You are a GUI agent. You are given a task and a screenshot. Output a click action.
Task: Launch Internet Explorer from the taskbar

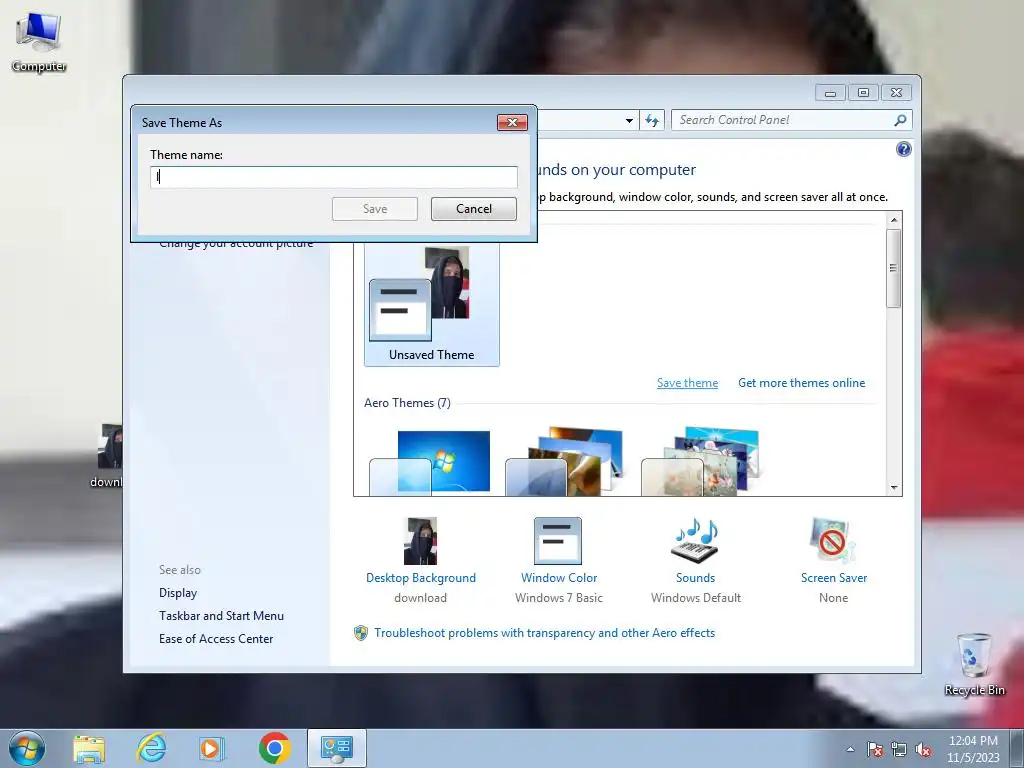(x=151, y=748)
